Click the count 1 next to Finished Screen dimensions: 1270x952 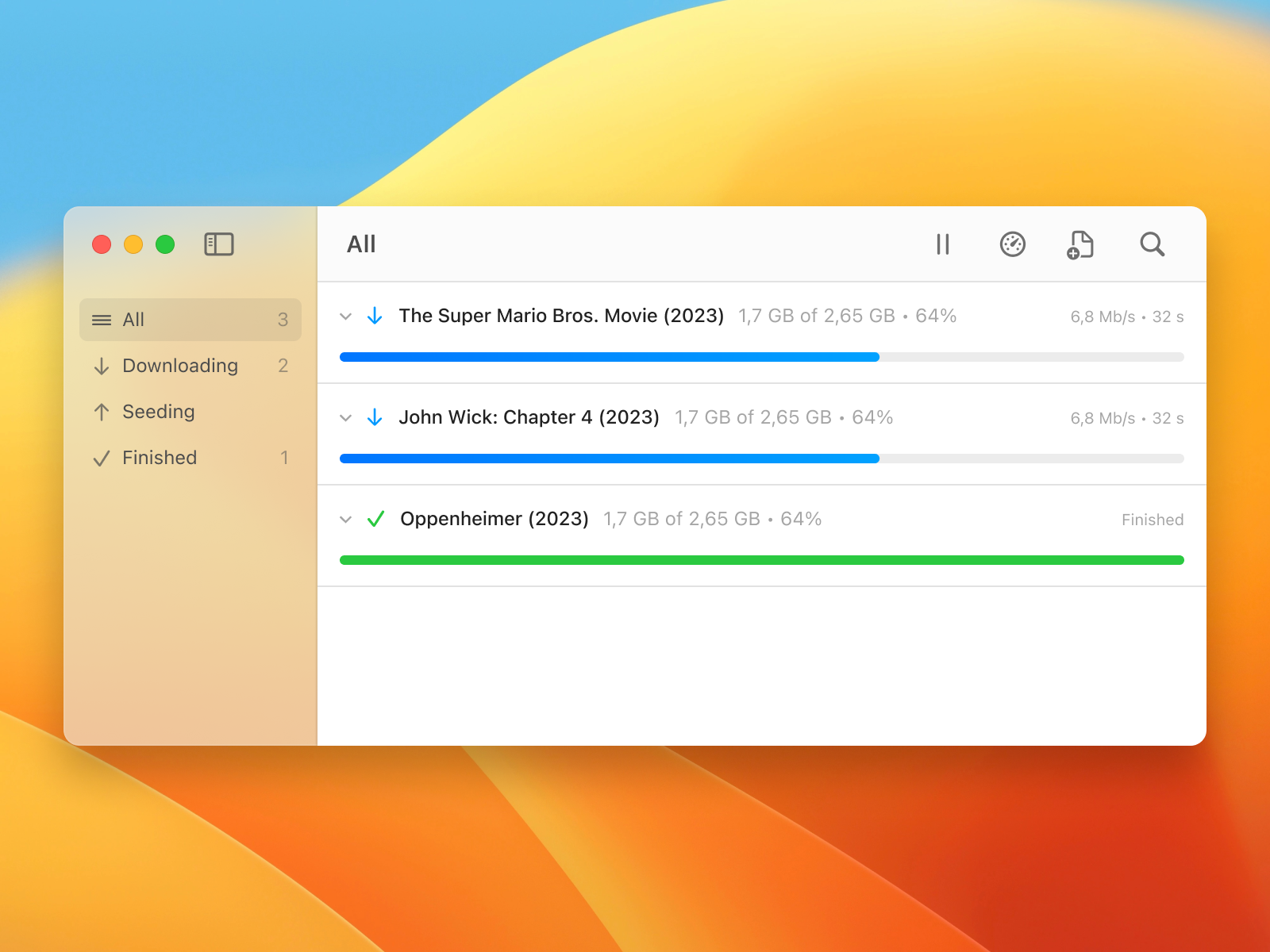click(284, 458)
